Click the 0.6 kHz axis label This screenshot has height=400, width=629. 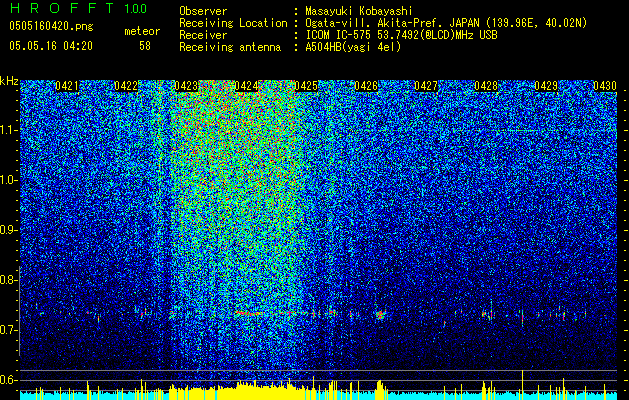[8, 380]
